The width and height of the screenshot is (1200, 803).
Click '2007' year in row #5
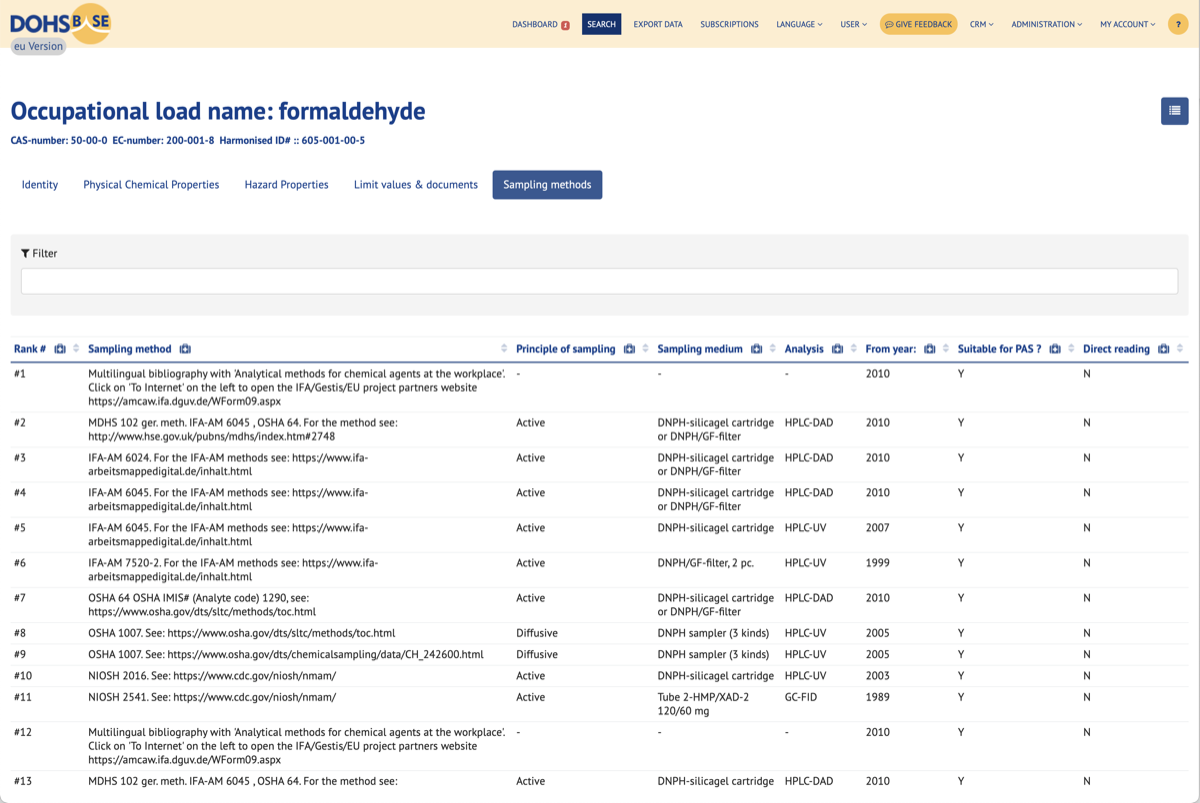(877, 528)
